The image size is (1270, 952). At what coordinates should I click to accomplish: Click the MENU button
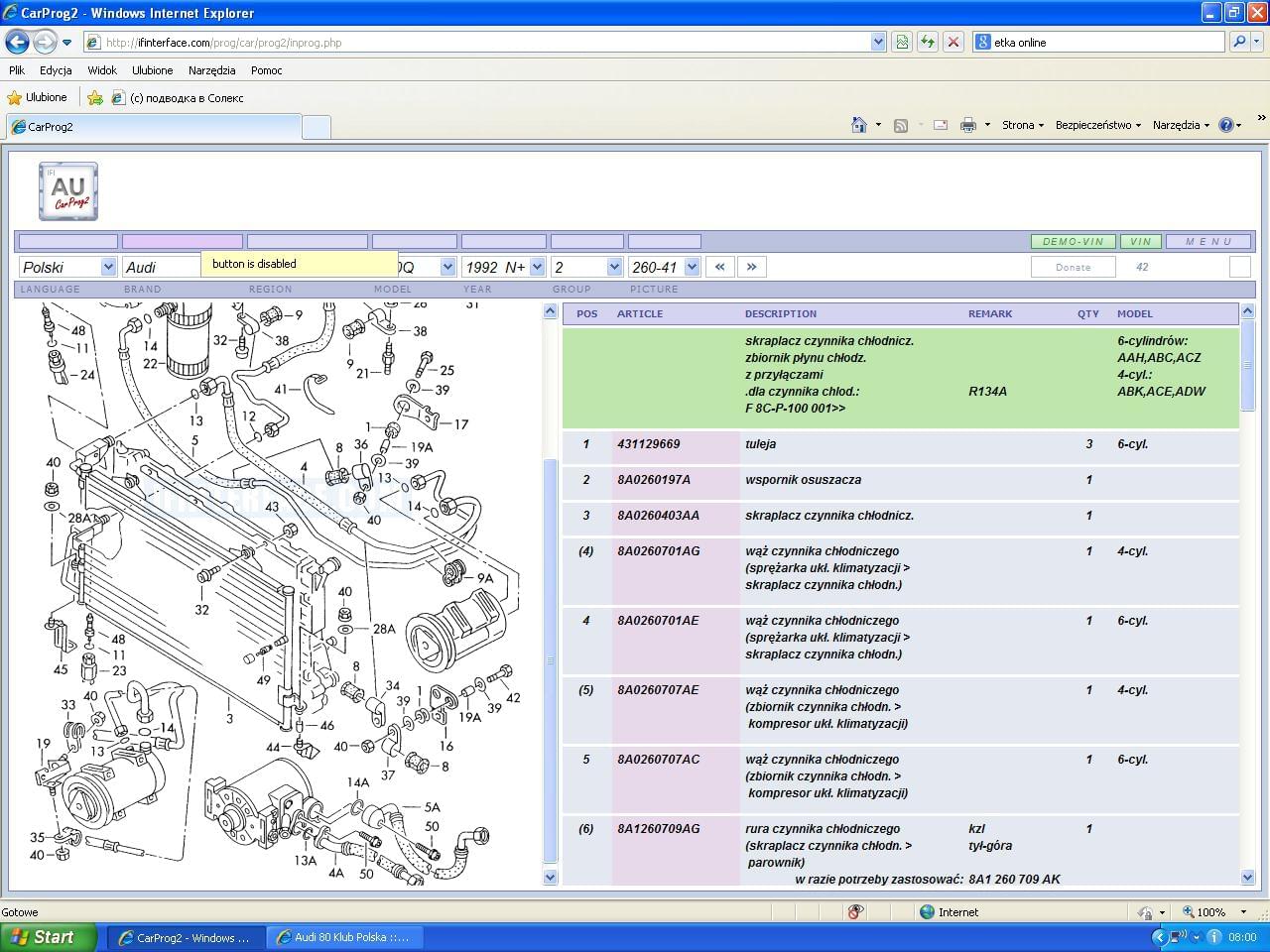pyautogui.click(x=1208, y=241)
